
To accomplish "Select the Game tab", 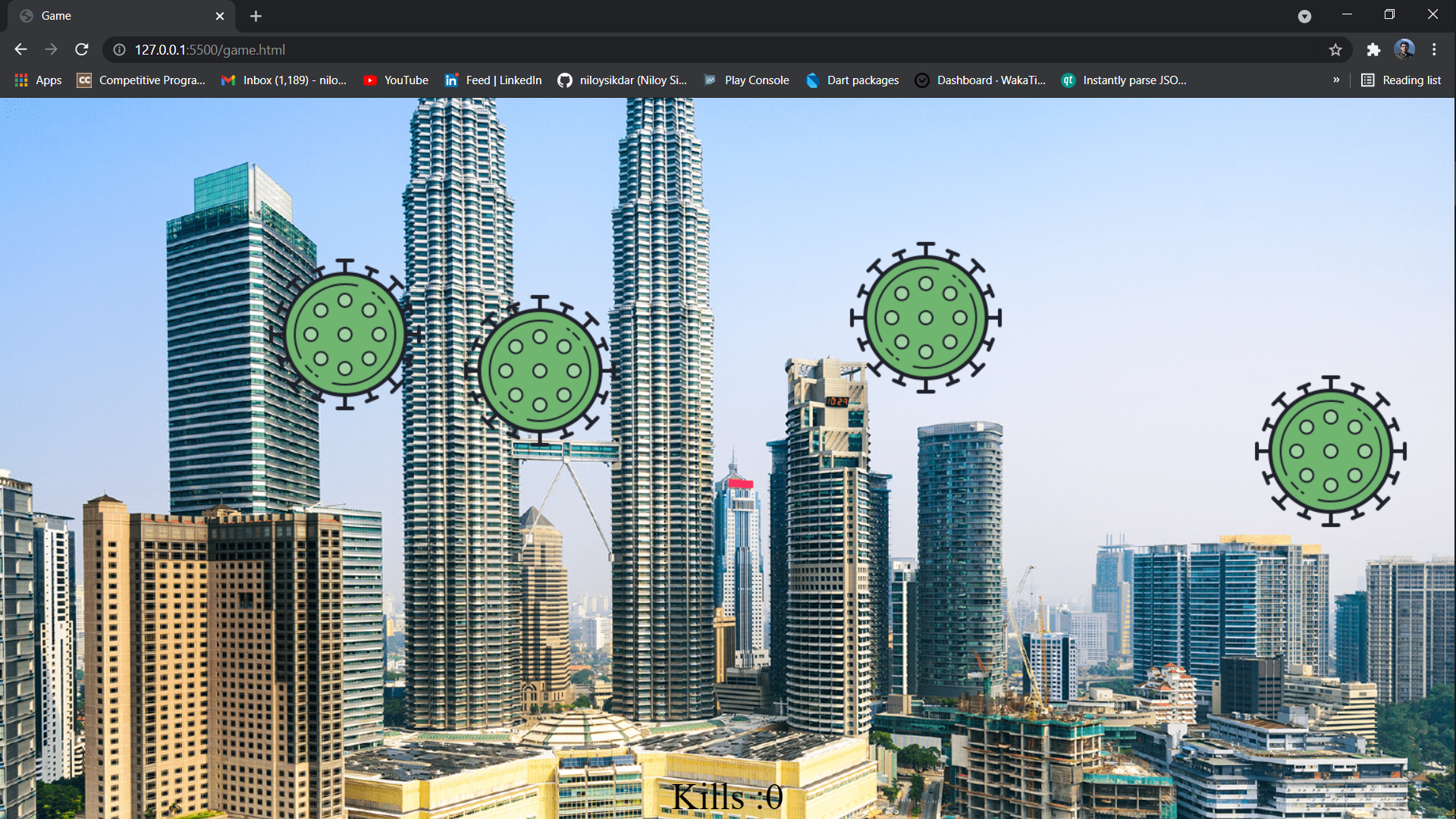I will (x=114, y=16).
